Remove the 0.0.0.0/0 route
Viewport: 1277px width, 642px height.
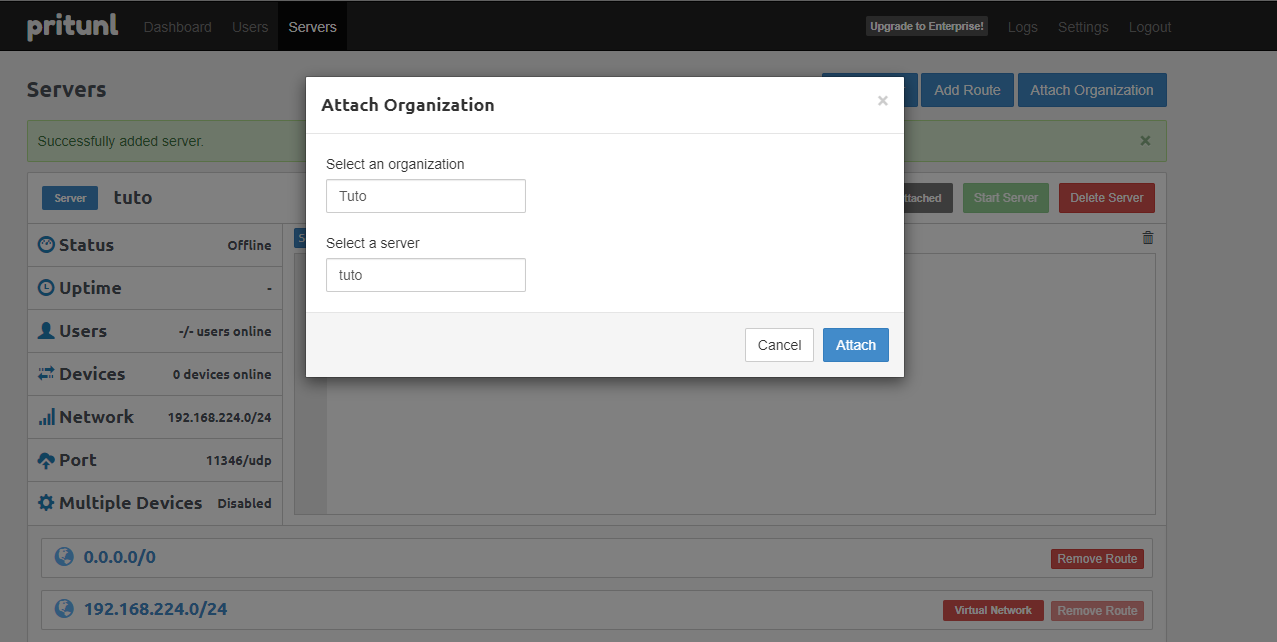(x=1097, y=559)
